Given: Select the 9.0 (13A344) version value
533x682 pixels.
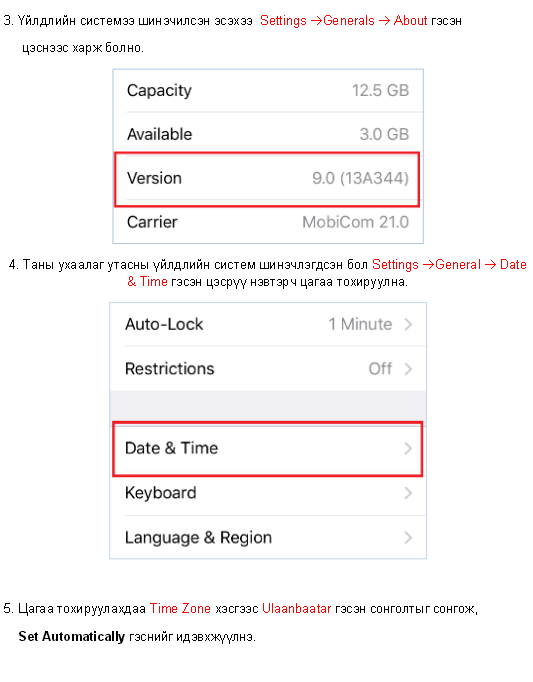Looking at the screenshot, I should click(360, 178).
